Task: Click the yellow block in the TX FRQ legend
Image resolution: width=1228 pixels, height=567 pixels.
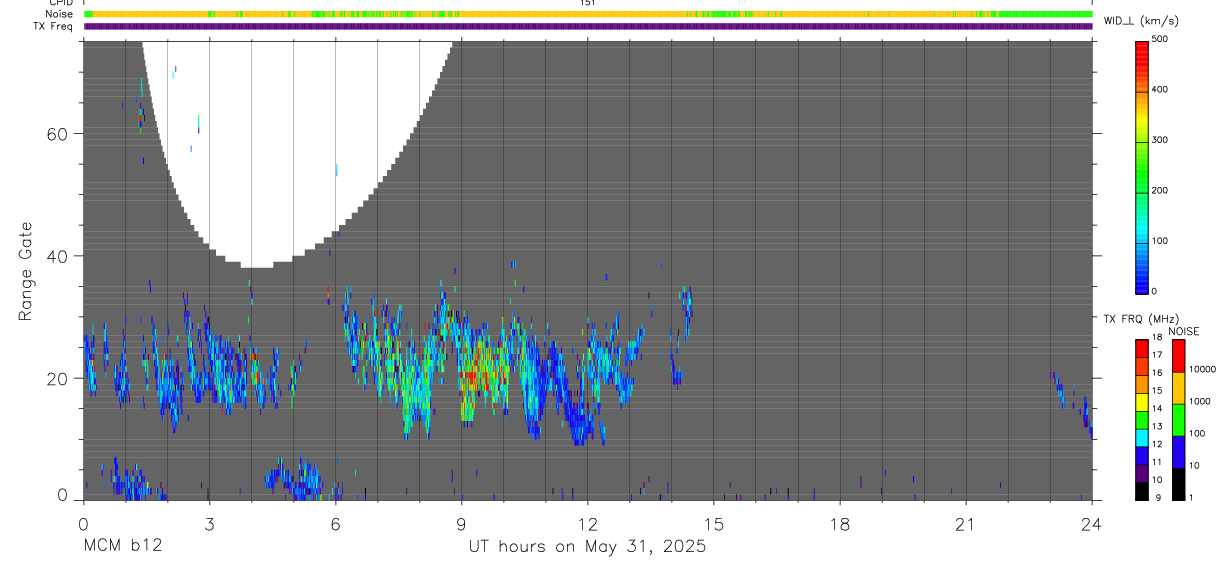Action: [1142, 400]
